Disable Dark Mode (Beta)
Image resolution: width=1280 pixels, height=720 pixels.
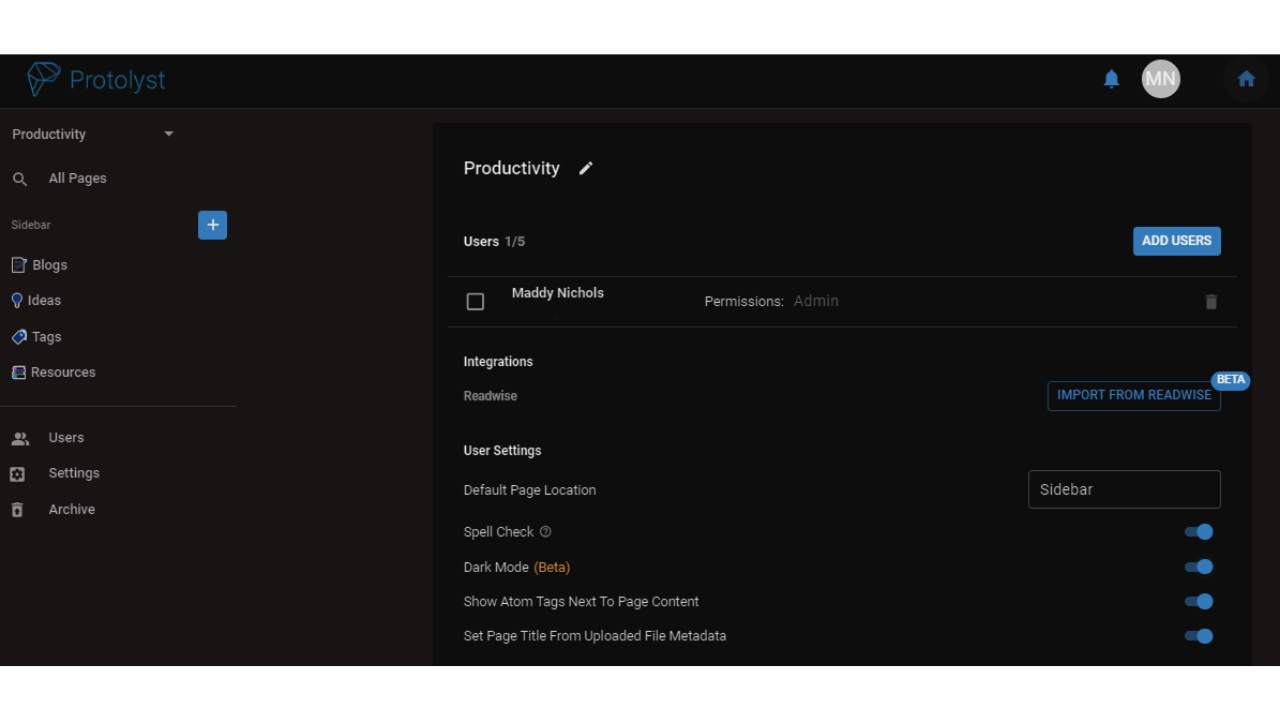(1198, 566)
